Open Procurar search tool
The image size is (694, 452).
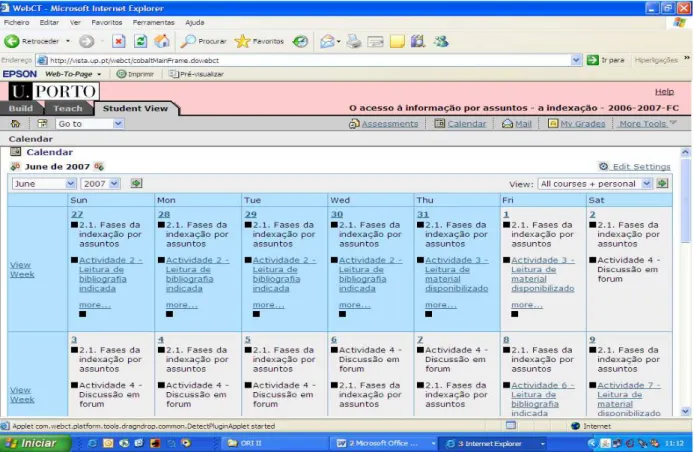[203, 41]
